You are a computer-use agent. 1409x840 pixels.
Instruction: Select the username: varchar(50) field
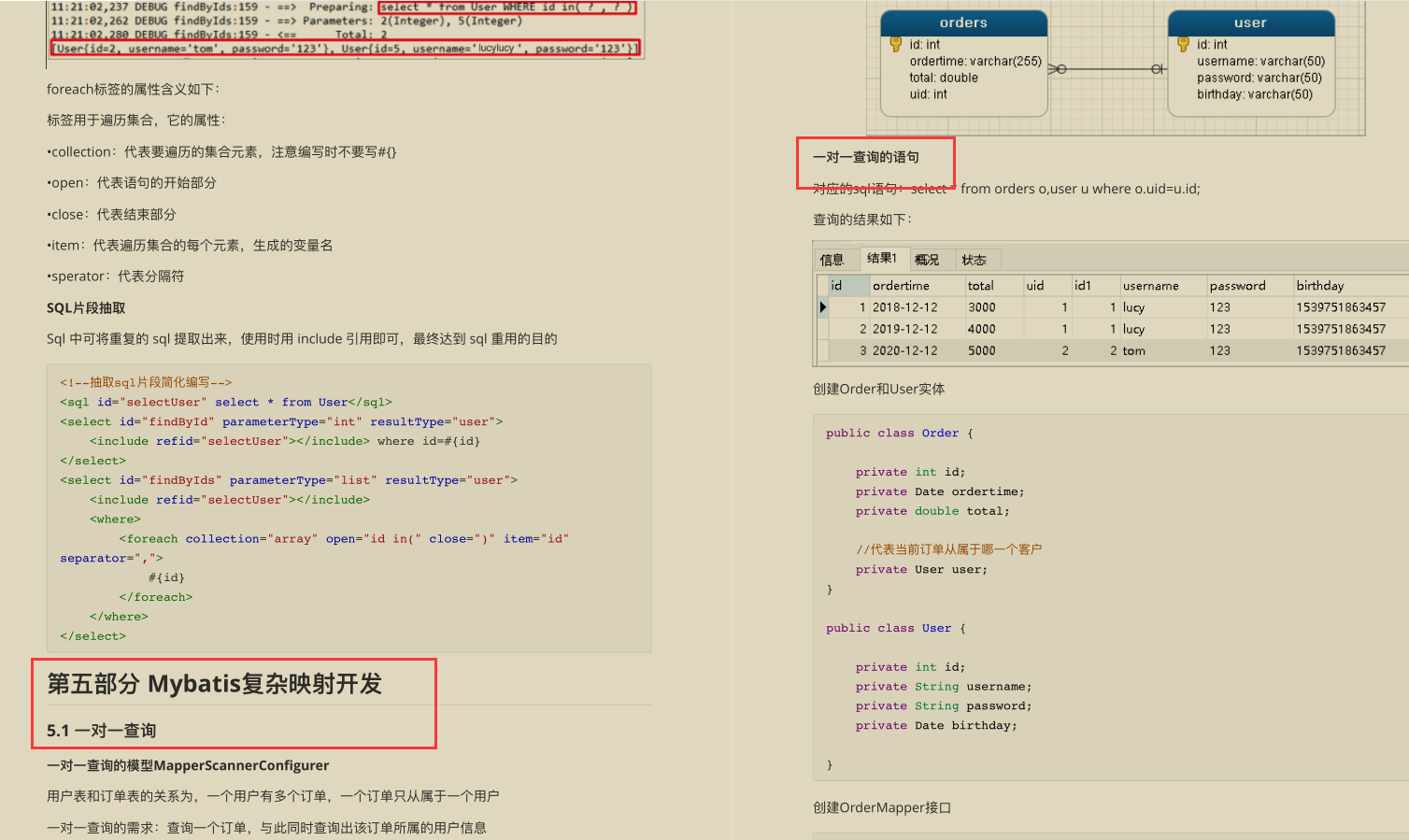click(x=1260, y=62)
